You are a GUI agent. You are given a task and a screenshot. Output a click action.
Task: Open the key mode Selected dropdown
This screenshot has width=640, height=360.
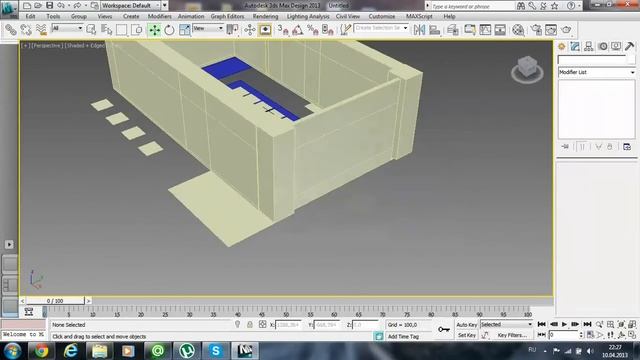[507, 324]
